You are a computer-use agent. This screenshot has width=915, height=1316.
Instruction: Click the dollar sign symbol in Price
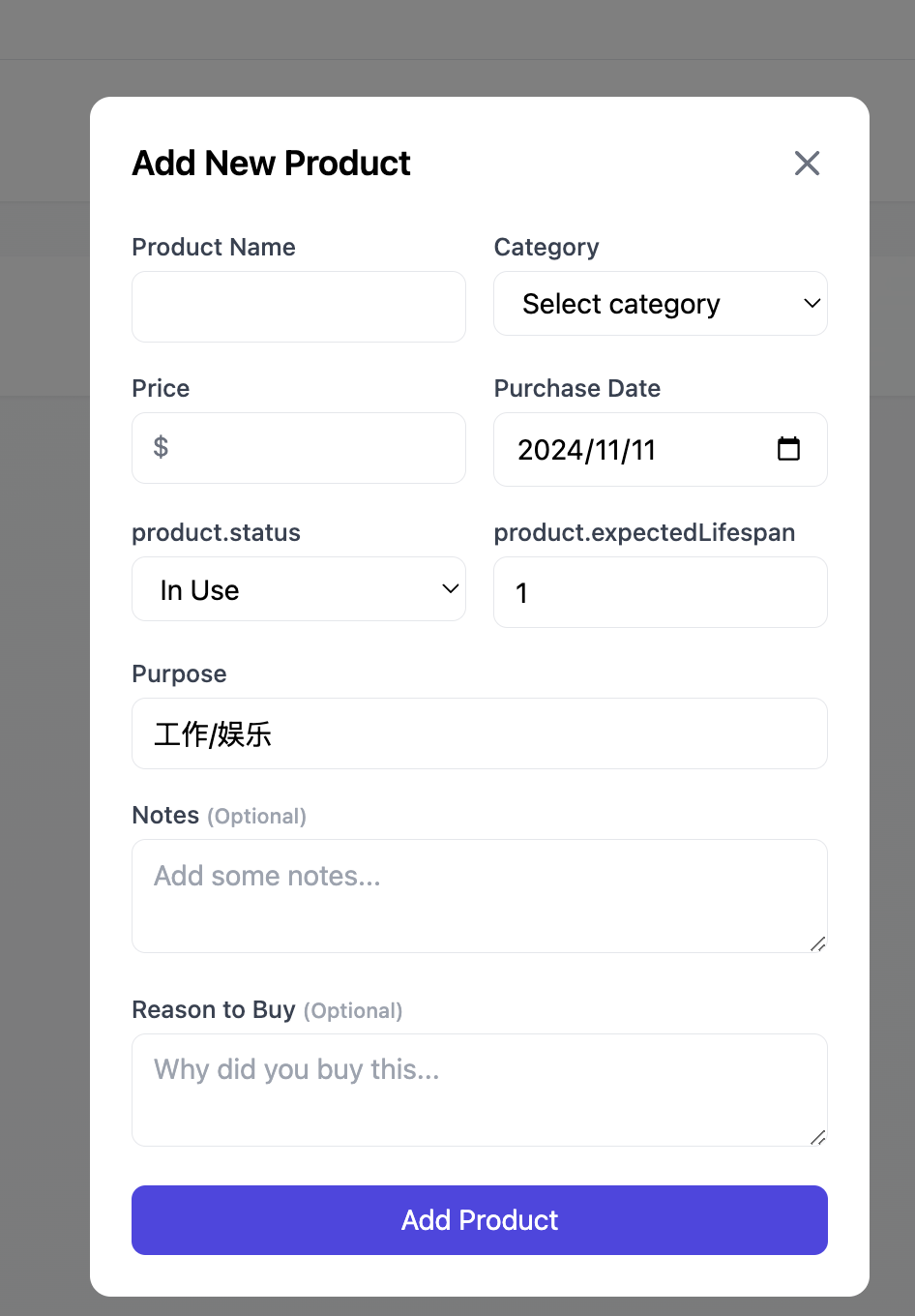coord(161,447)
